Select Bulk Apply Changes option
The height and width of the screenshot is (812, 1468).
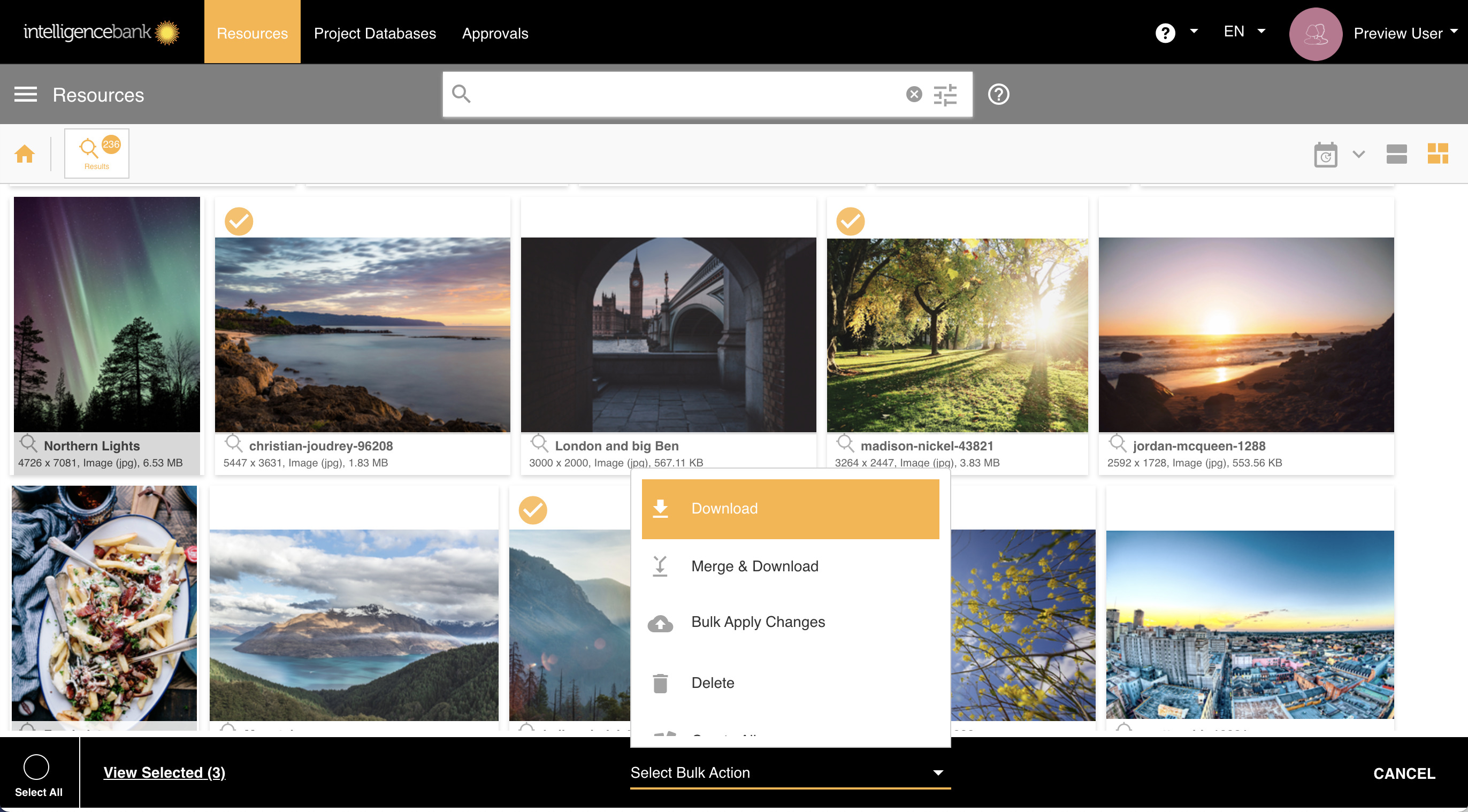pyautogui.click(x=758, y=622)
